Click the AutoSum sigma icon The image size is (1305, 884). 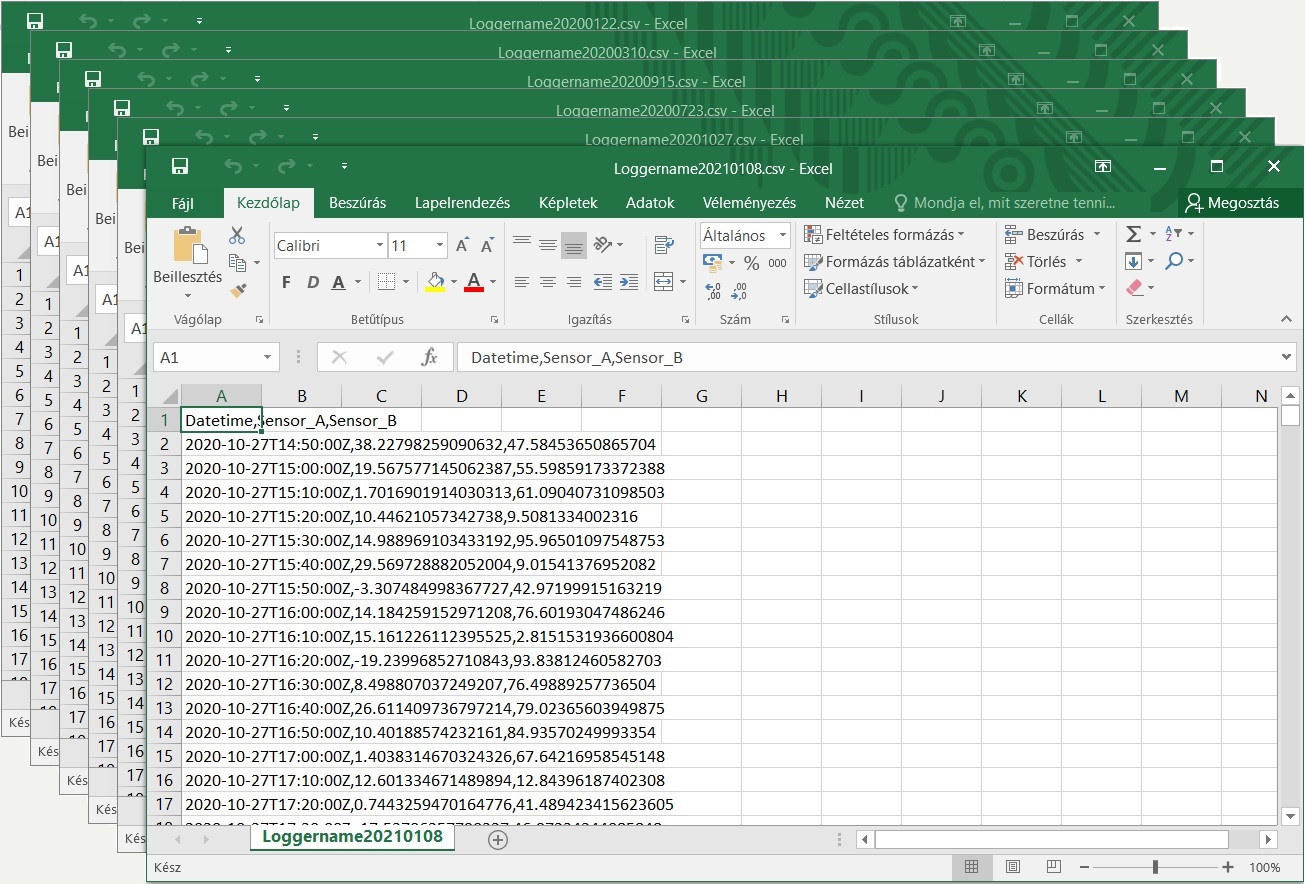coord(1133,234)
